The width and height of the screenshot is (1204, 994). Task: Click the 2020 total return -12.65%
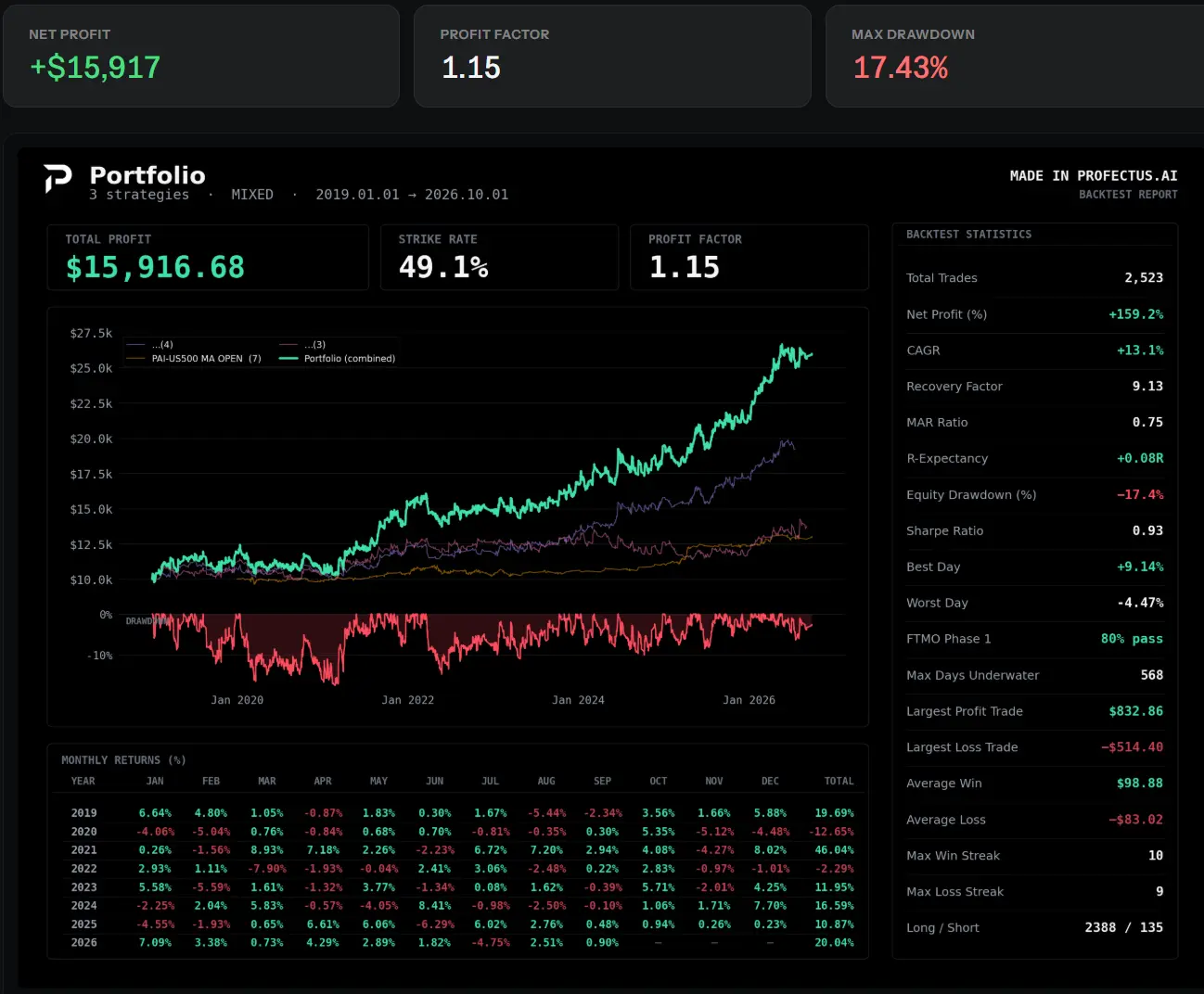click(x=831, y=832)
